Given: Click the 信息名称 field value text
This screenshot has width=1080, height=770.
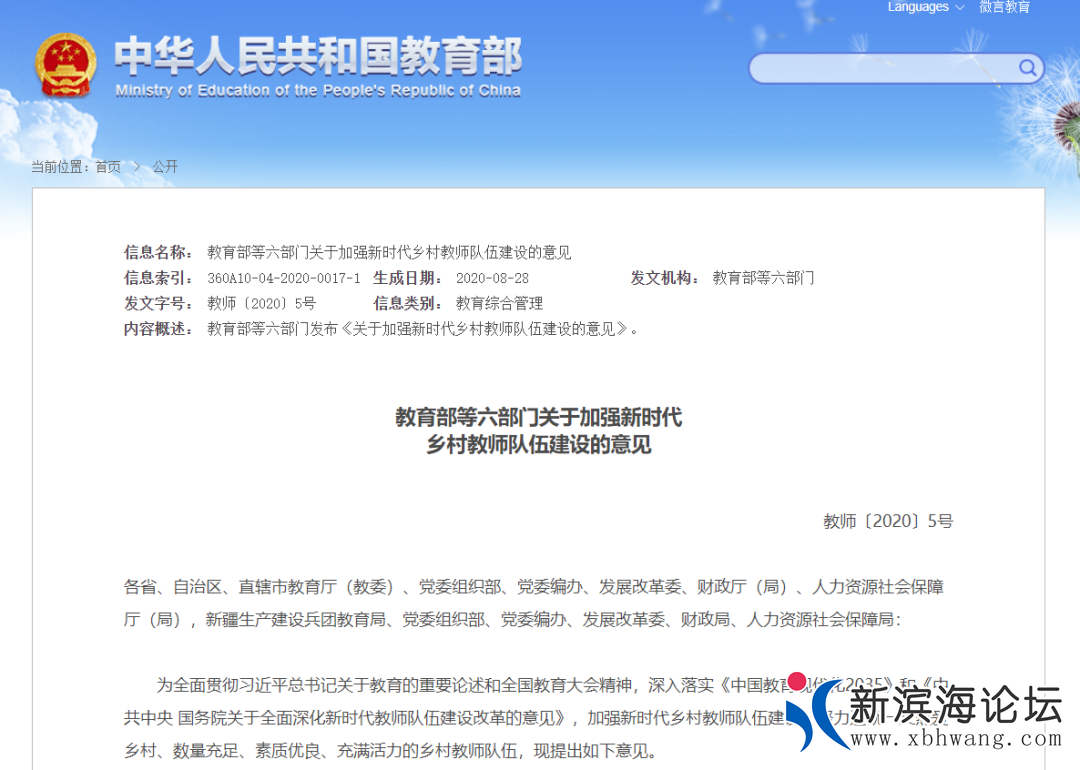Looking at the screenshot, I should click(x=389, y=252).
